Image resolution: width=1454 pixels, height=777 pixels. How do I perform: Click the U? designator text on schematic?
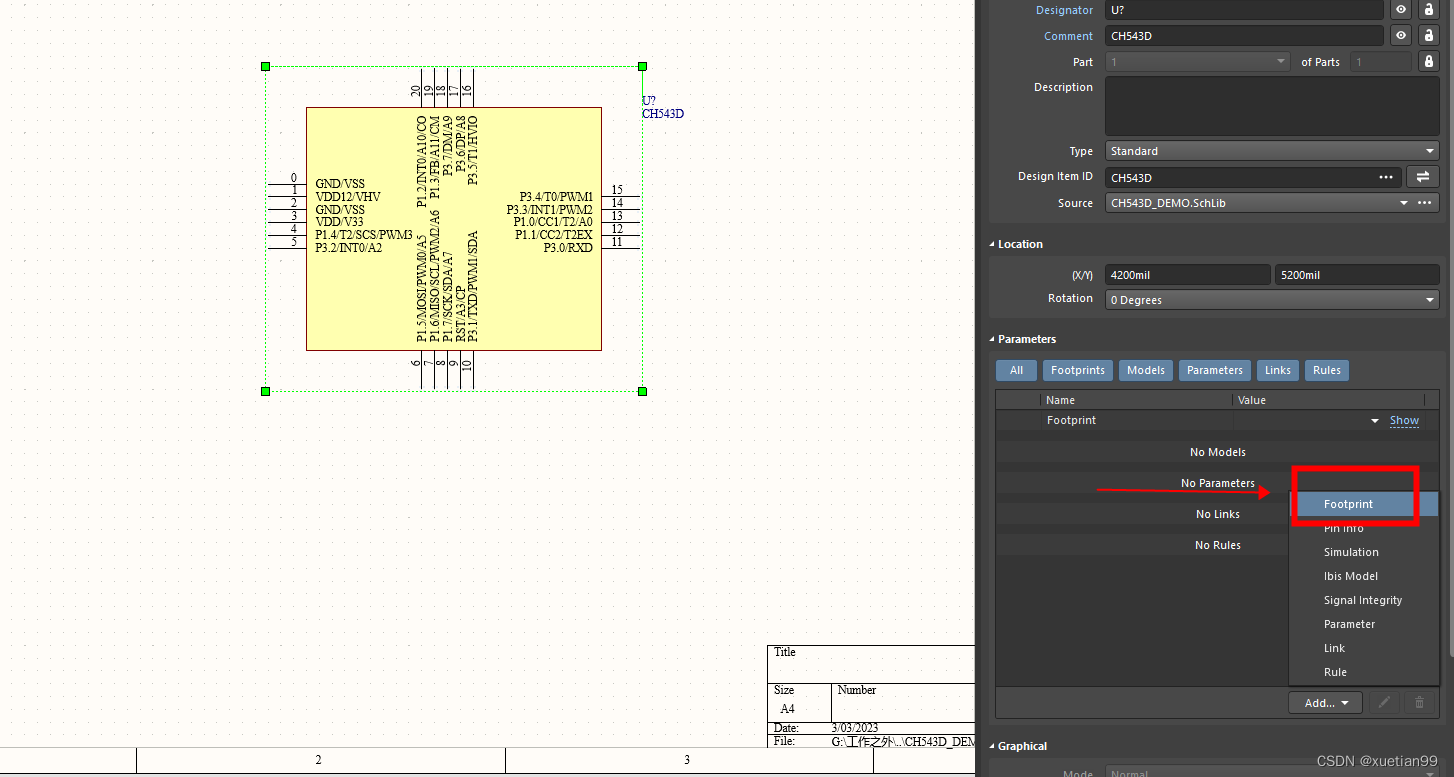(x=649, y=101)
